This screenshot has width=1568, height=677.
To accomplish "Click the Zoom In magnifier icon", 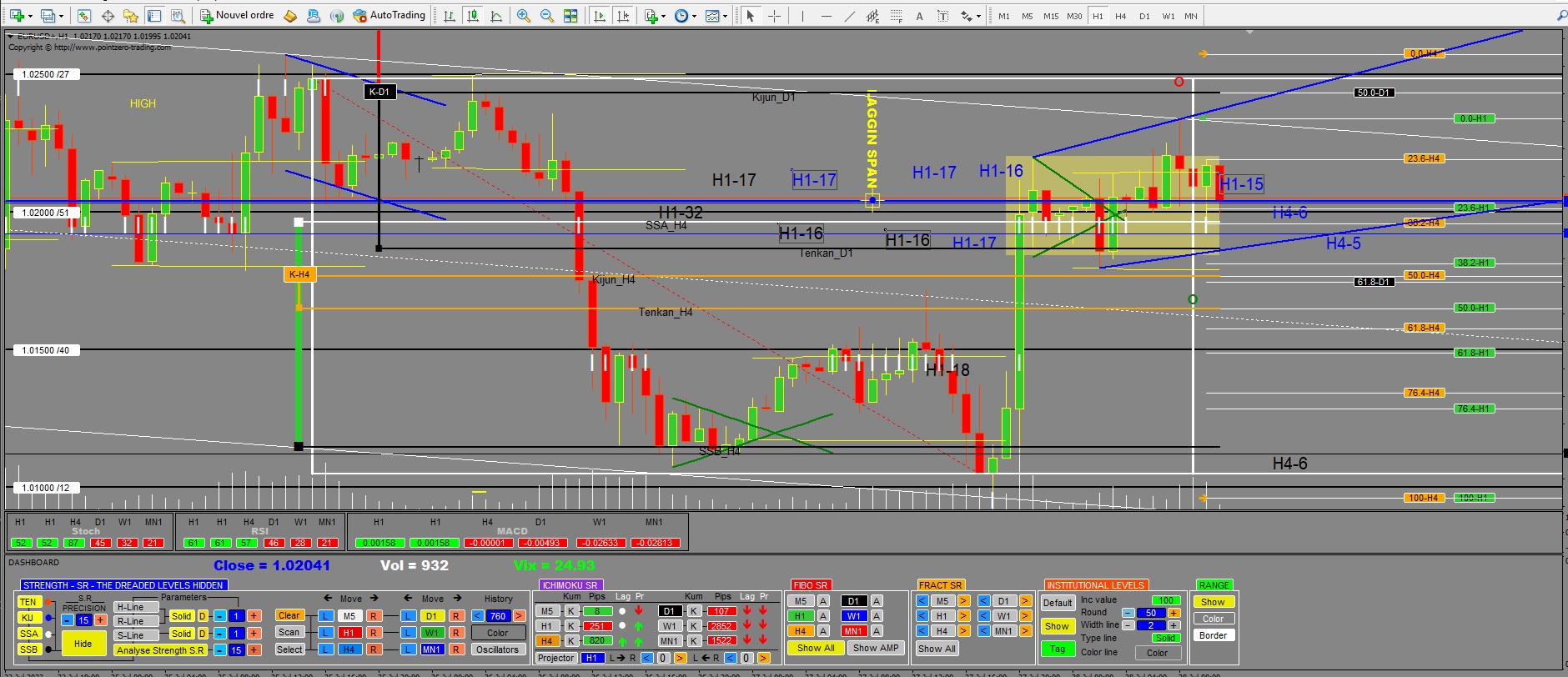I will (x=524, y=16).
